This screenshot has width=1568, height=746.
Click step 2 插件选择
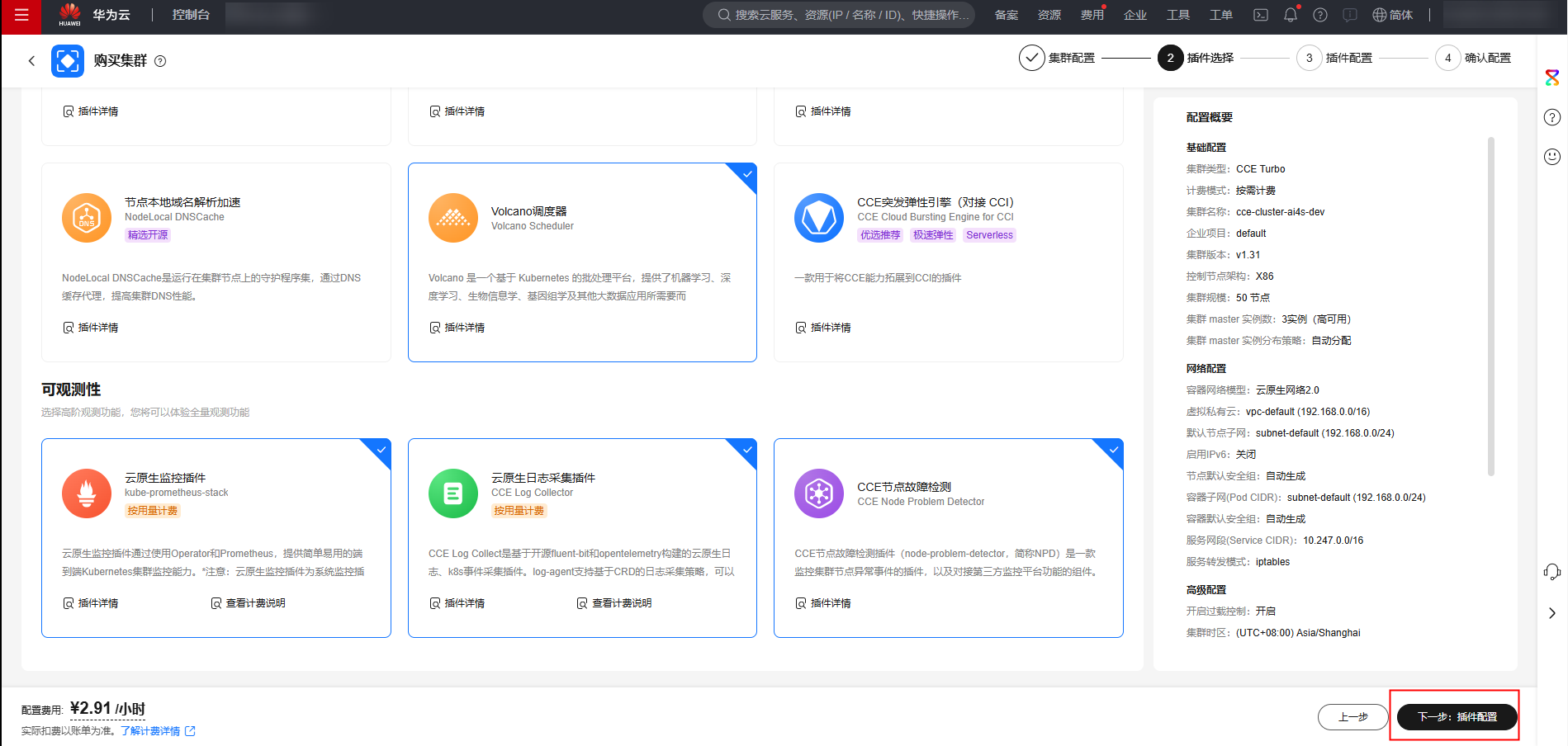click(x=1196, y=58)
